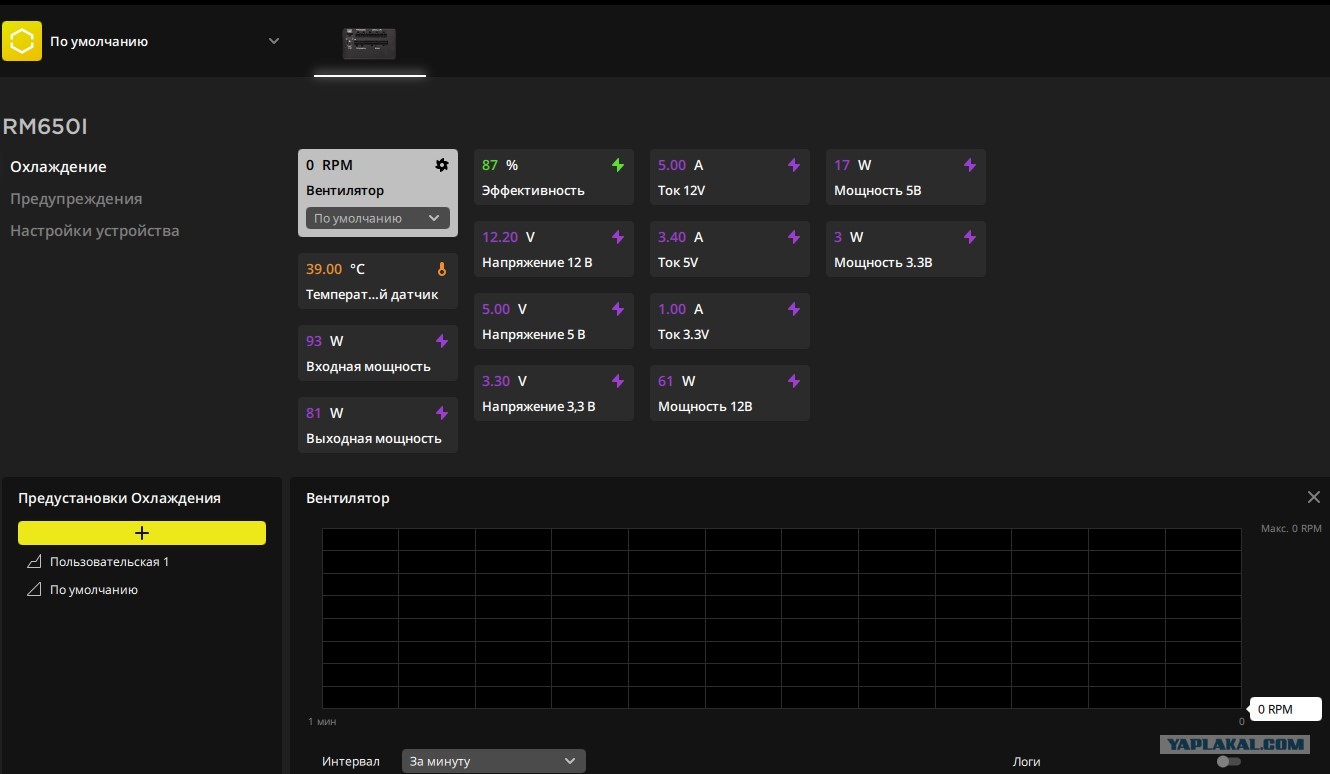Click the Интервал label
The image size is (1330, 774).
[351, 762]
